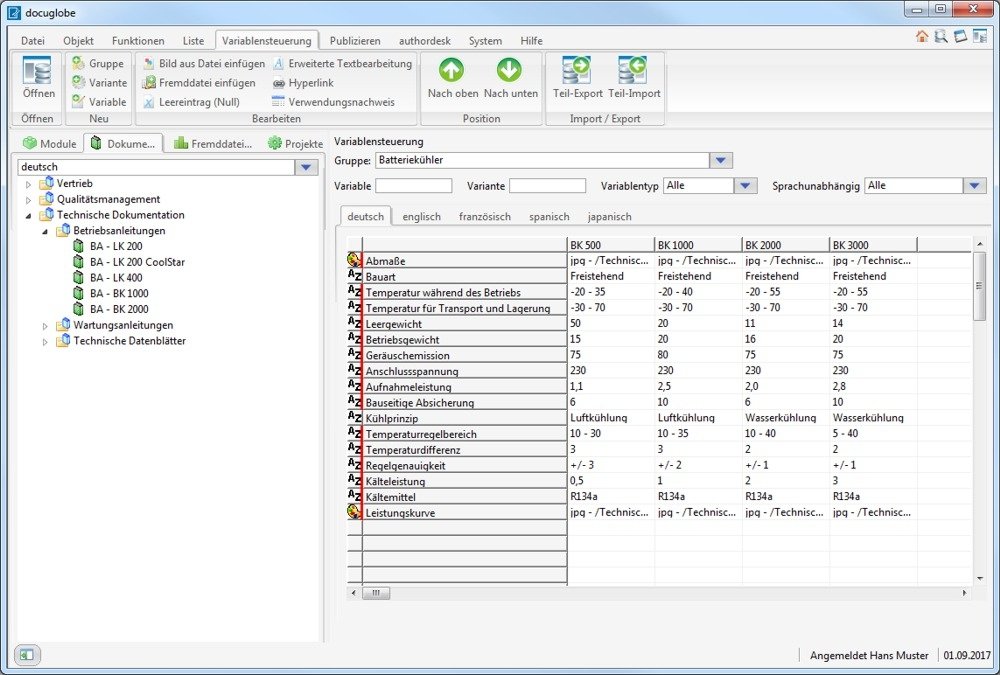The width and height of the screenshot is (1000, 675).
Task: Click the Variable input field
Action: coord(413,186)
